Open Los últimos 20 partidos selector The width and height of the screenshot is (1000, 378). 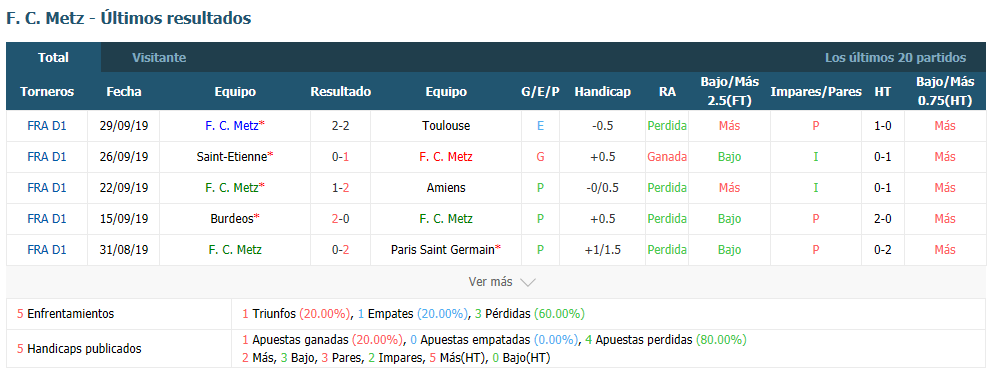895,57
